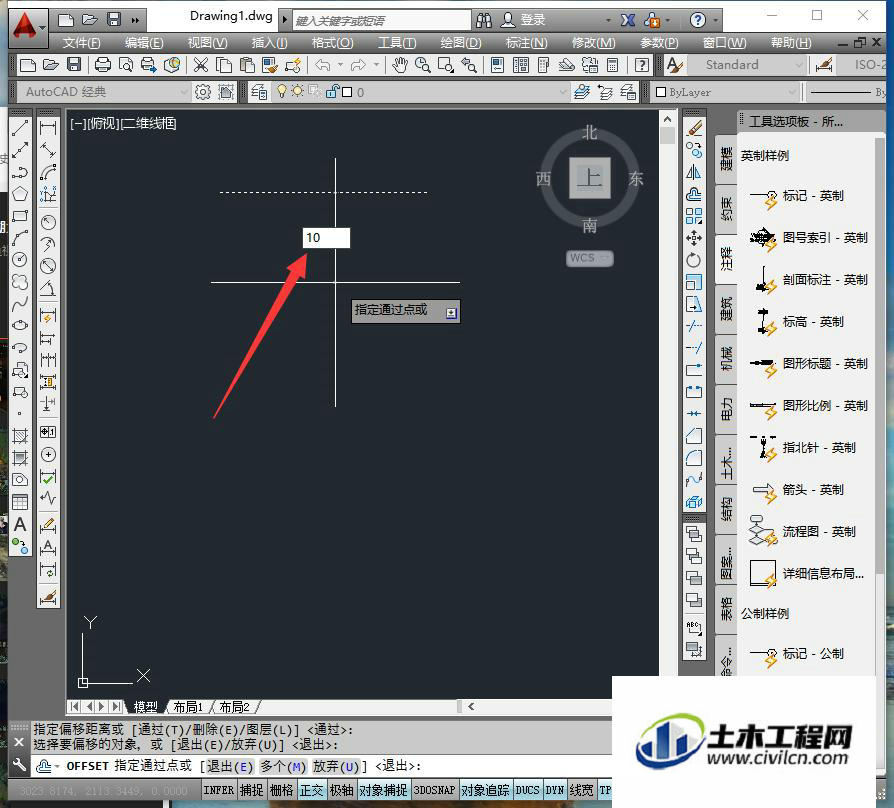Select the Offset modify tool
Image resolution: width=894 pixels, height=808 pixels.
tap(694, 194)
